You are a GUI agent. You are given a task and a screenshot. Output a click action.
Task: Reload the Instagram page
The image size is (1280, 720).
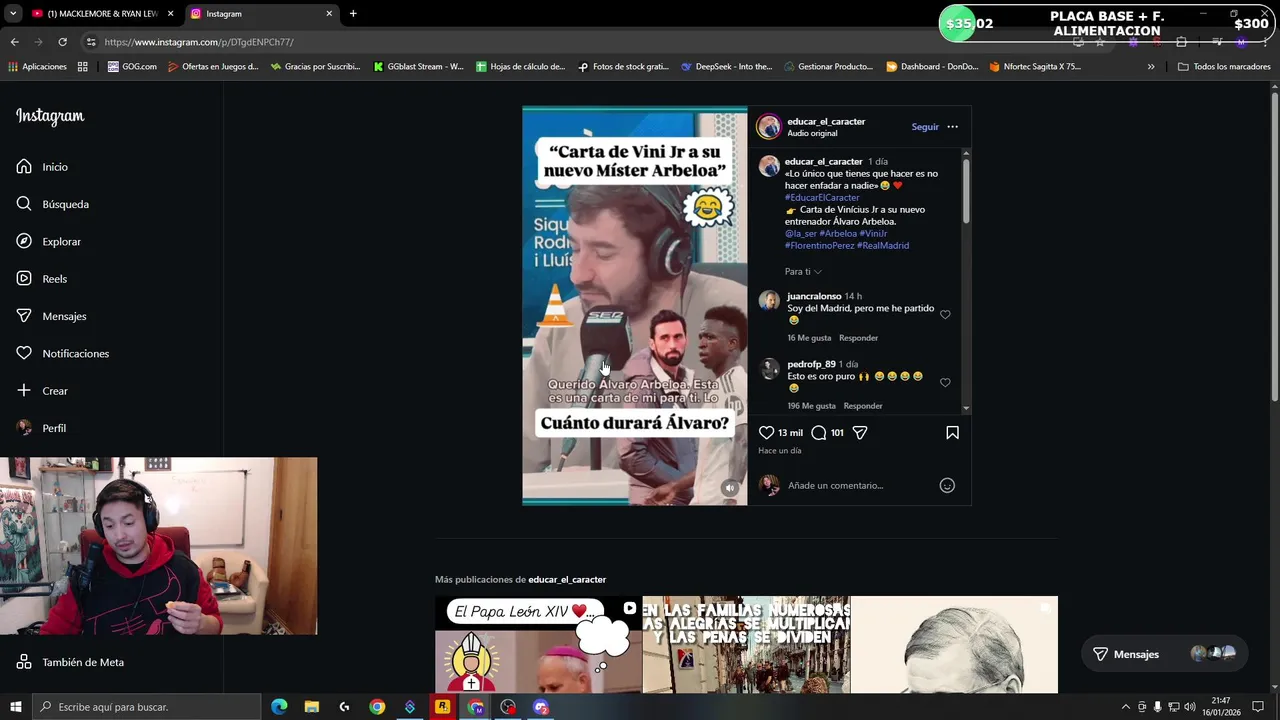[x=62, y=42]
